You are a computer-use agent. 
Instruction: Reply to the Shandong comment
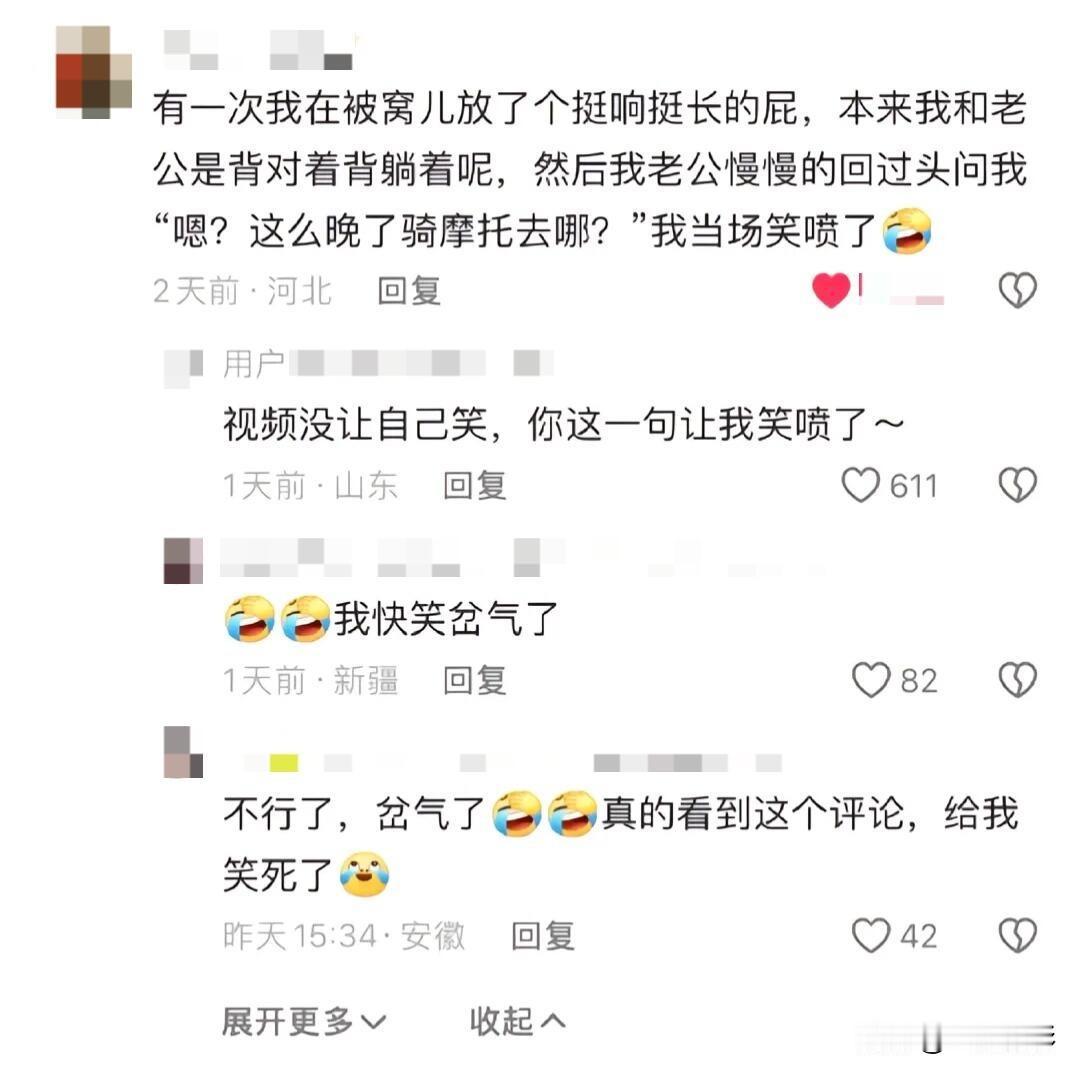click(475, 486)
